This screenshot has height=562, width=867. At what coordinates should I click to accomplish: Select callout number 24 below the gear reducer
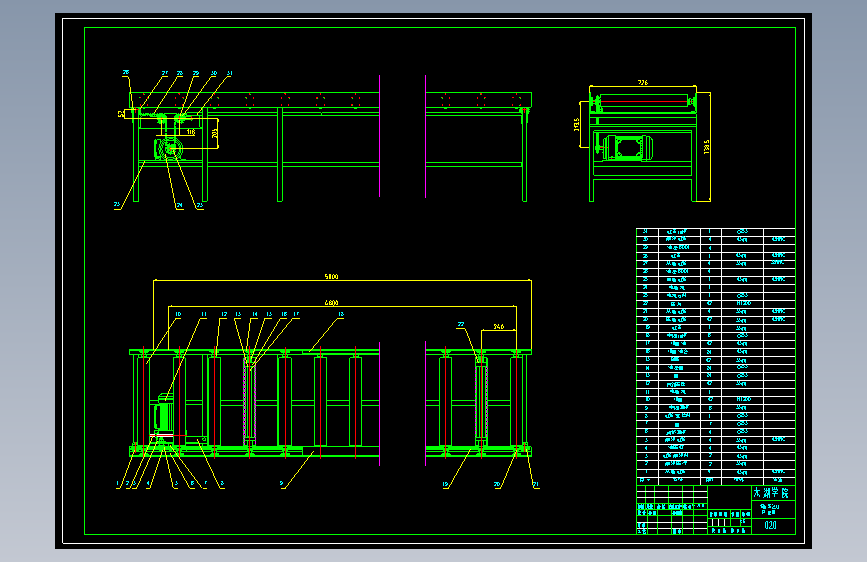(179, 205)
